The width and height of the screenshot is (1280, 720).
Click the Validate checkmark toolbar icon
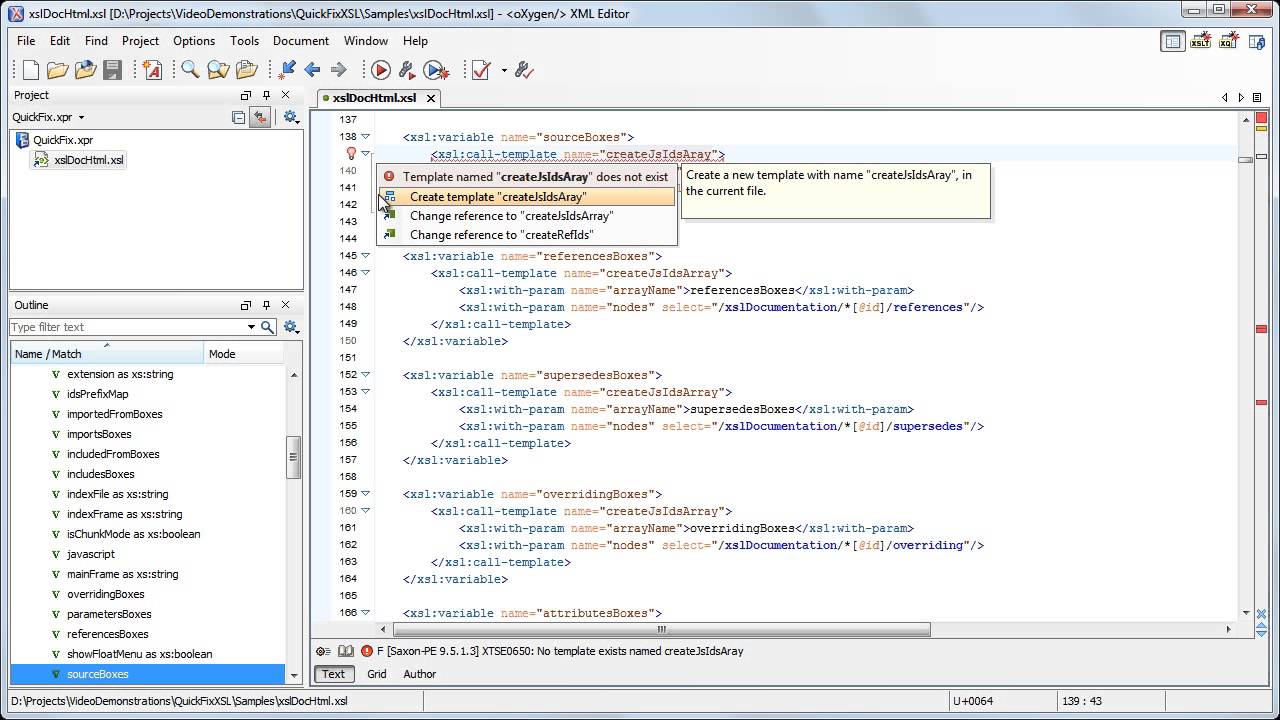[x=481, y=69]
